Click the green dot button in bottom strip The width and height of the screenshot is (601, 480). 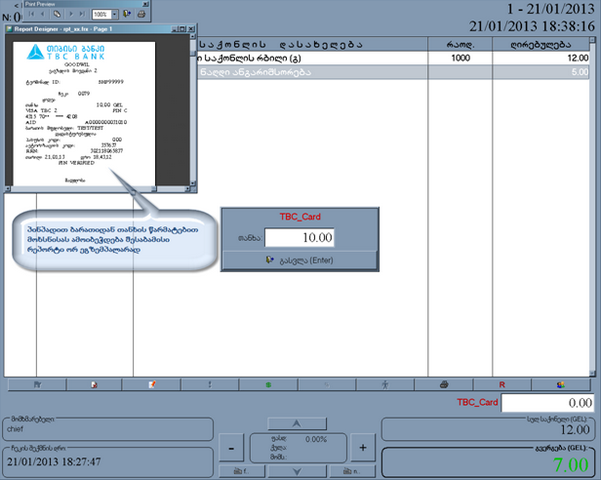coord(268,384)
